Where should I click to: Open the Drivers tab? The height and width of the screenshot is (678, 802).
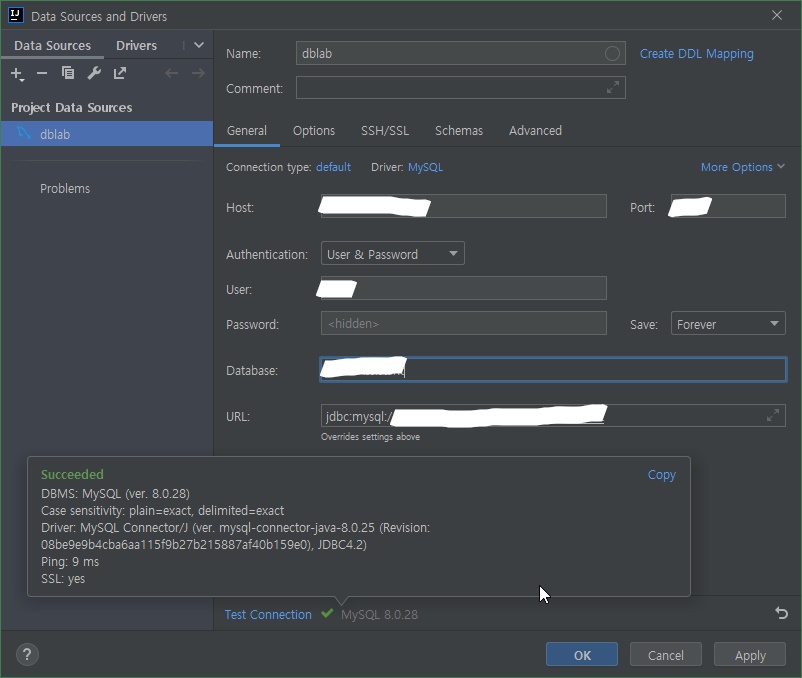[136, 46]
